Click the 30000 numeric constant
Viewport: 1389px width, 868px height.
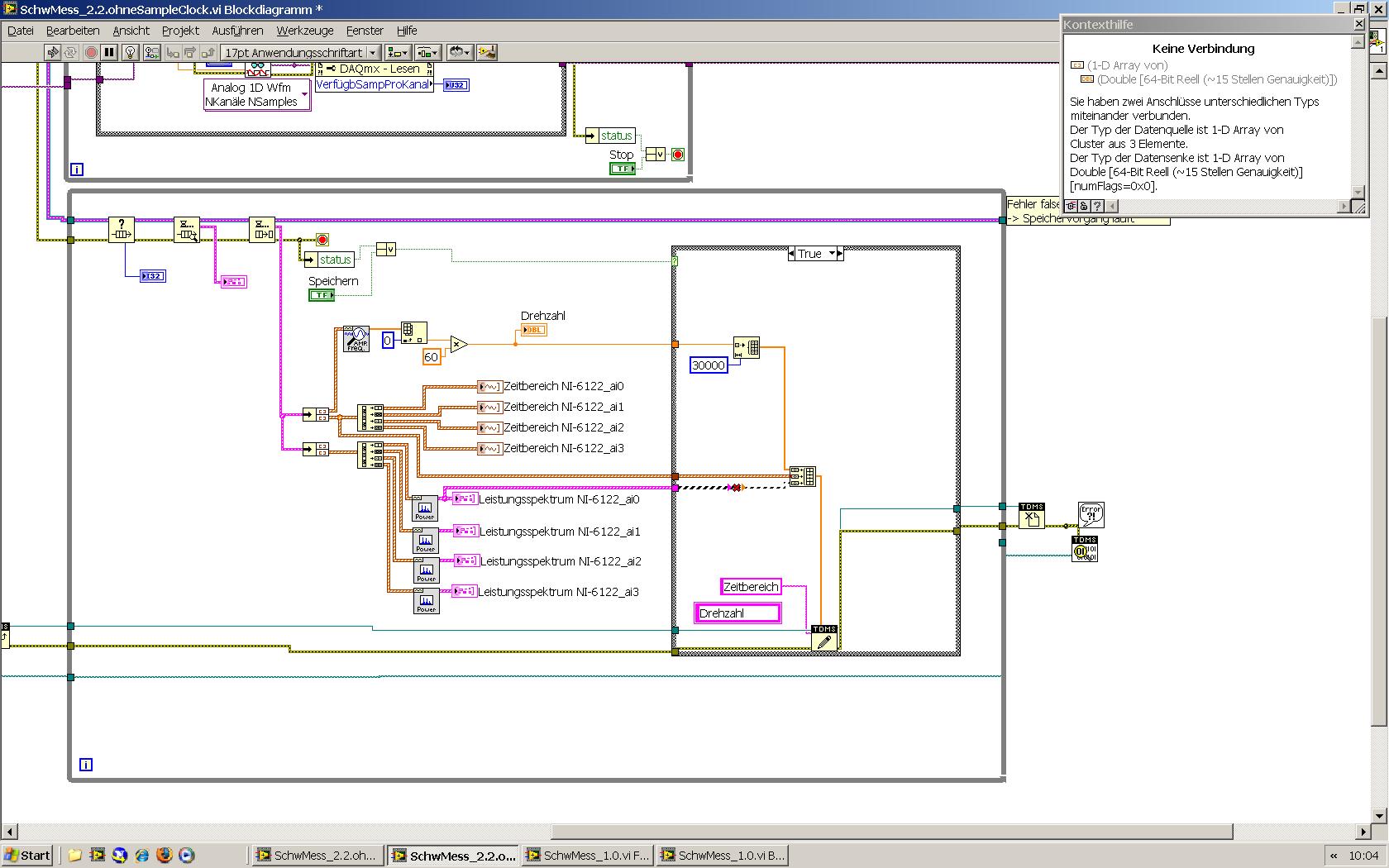click(708, 365)
